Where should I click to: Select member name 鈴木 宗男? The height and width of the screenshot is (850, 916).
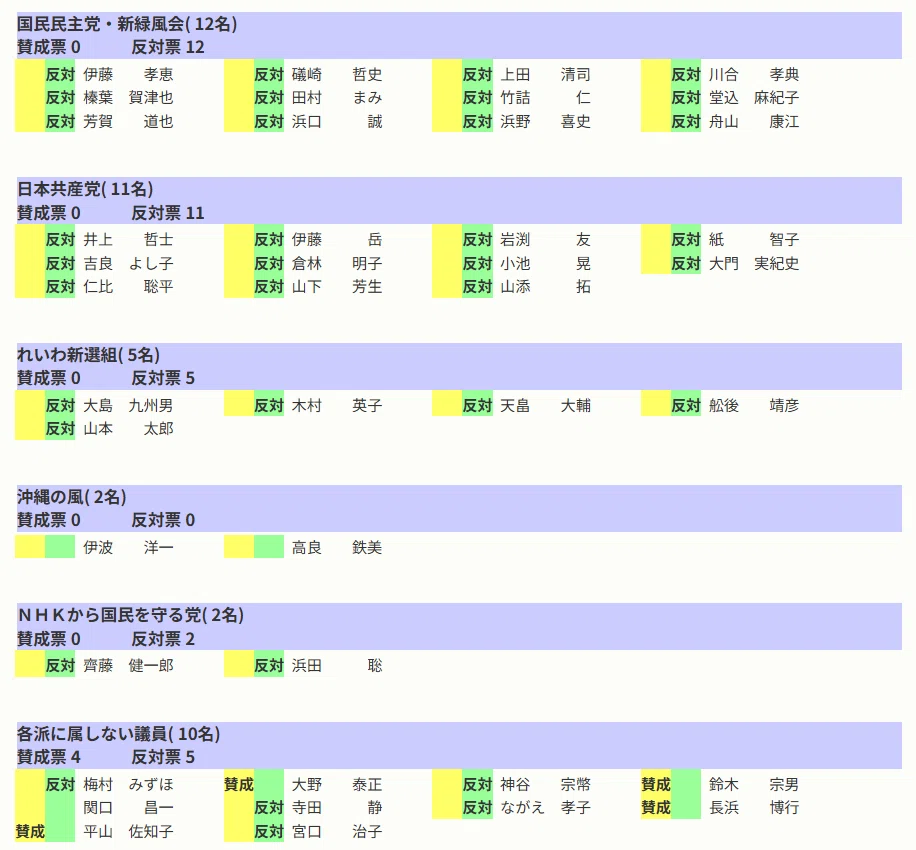coord(754,784)
